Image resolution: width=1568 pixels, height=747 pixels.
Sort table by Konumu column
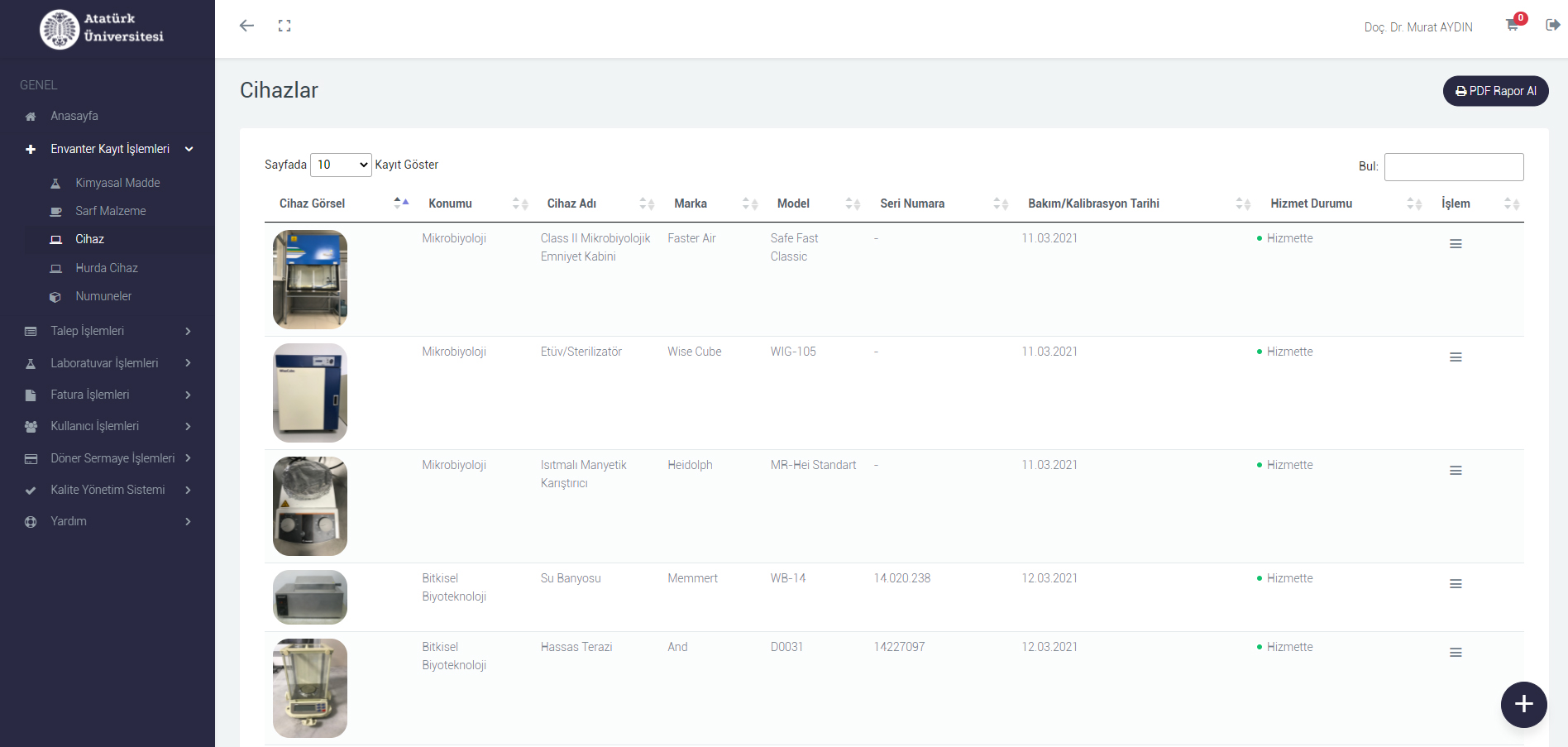(451, 204)
